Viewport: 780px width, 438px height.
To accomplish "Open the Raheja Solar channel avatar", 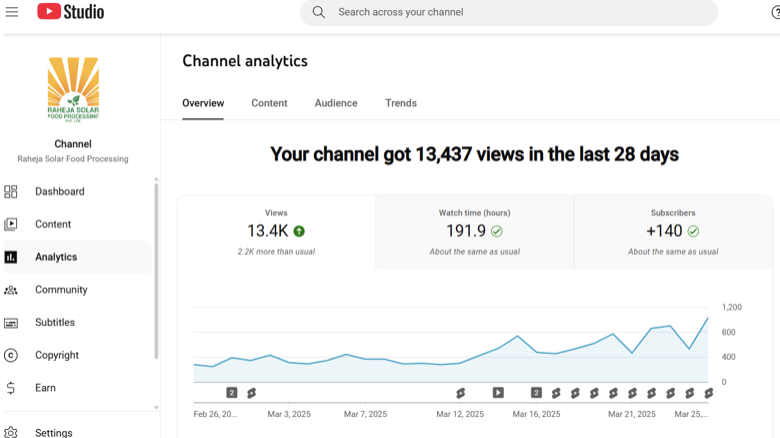I will [x=73, y=89].
